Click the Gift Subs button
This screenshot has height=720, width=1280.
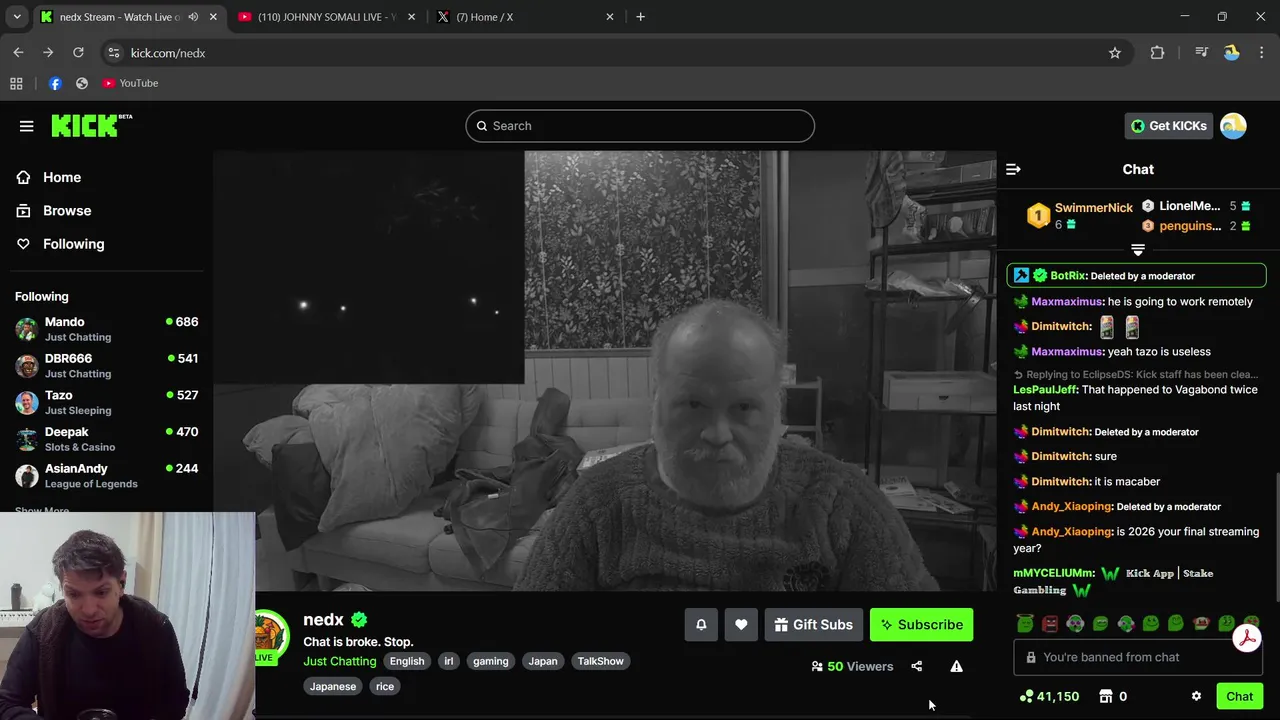click(x=814, y=625)
